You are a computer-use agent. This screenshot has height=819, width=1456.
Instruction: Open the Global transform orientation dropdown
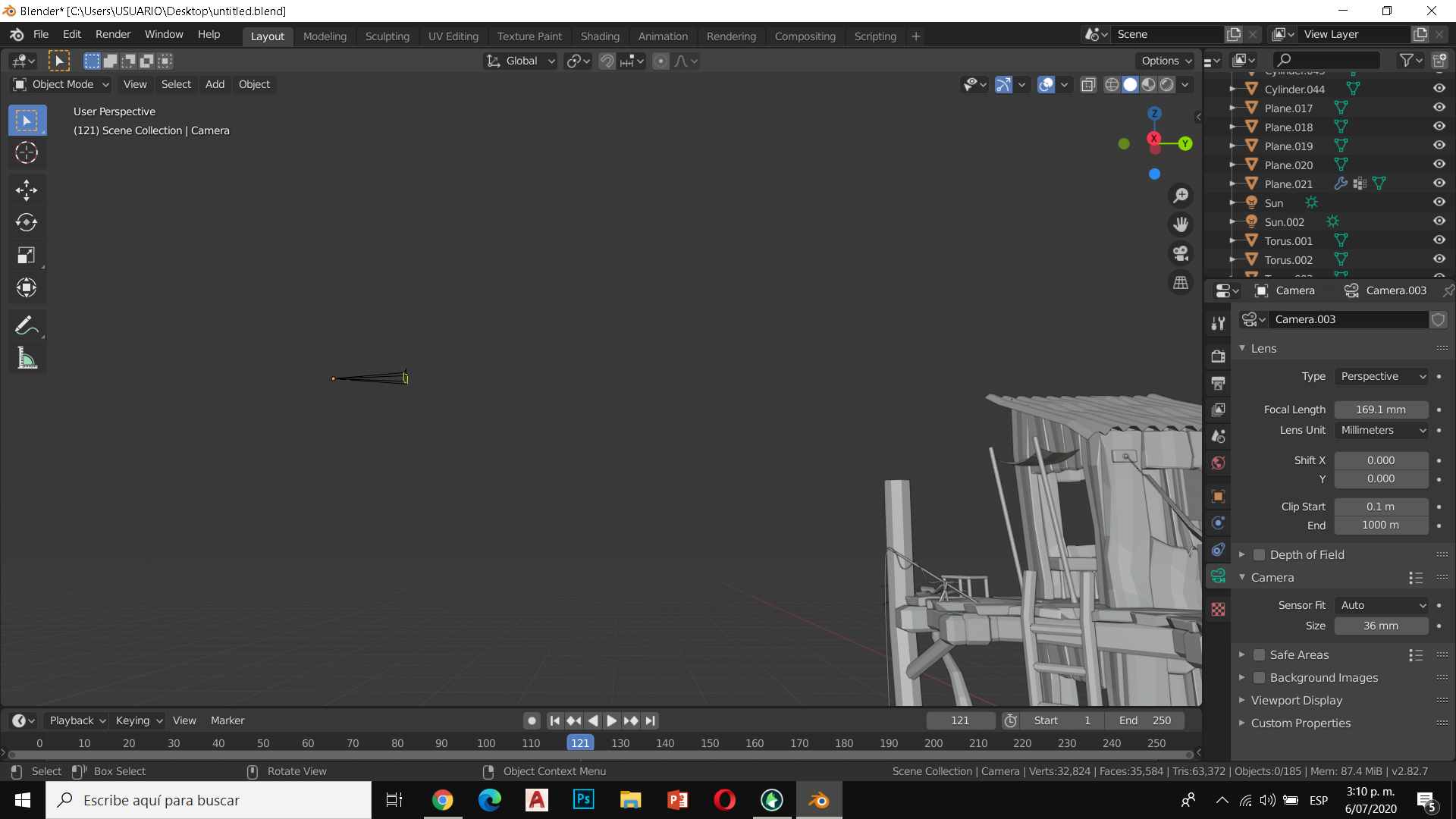tap(520, 61)
